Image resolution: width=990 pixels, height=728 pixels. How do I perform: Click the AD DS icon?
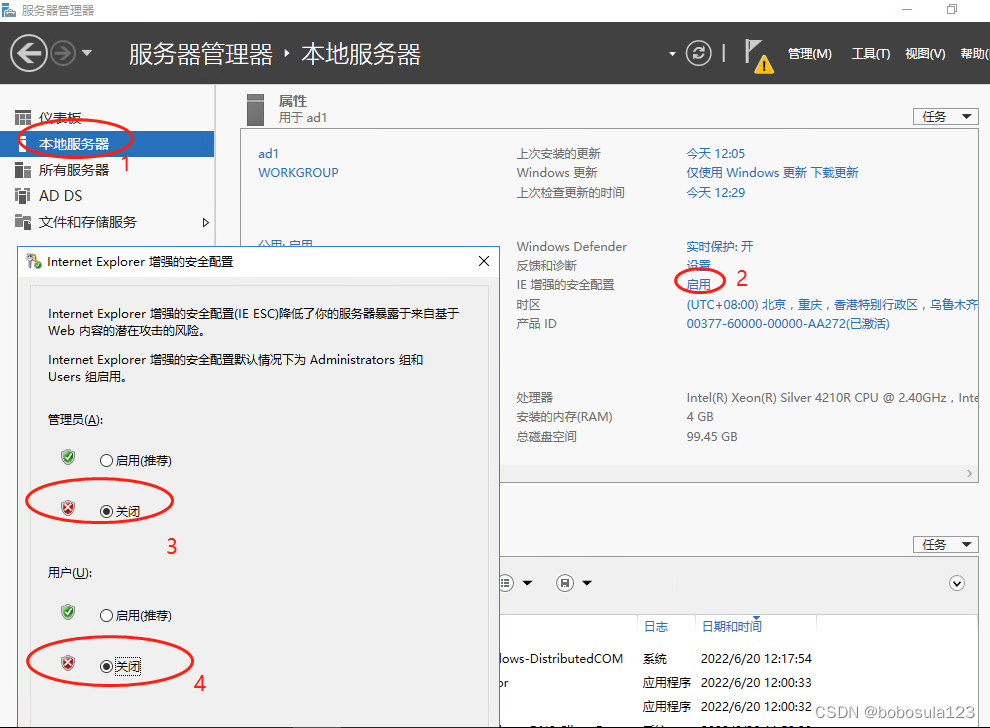pos(23,196)
